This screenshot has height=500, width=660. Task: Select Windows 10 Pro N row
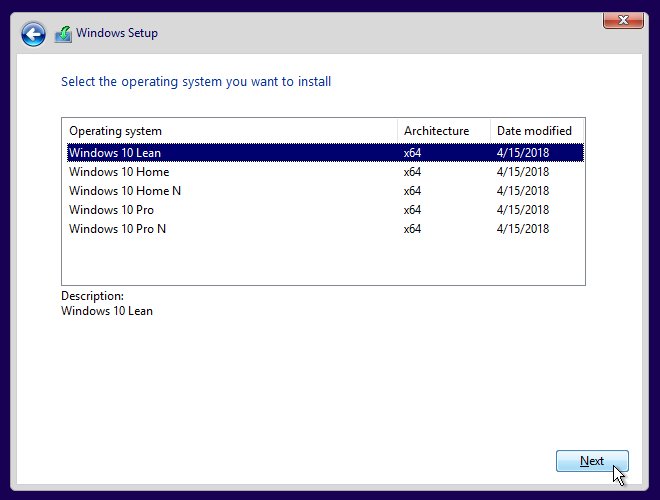pos(325,229)
